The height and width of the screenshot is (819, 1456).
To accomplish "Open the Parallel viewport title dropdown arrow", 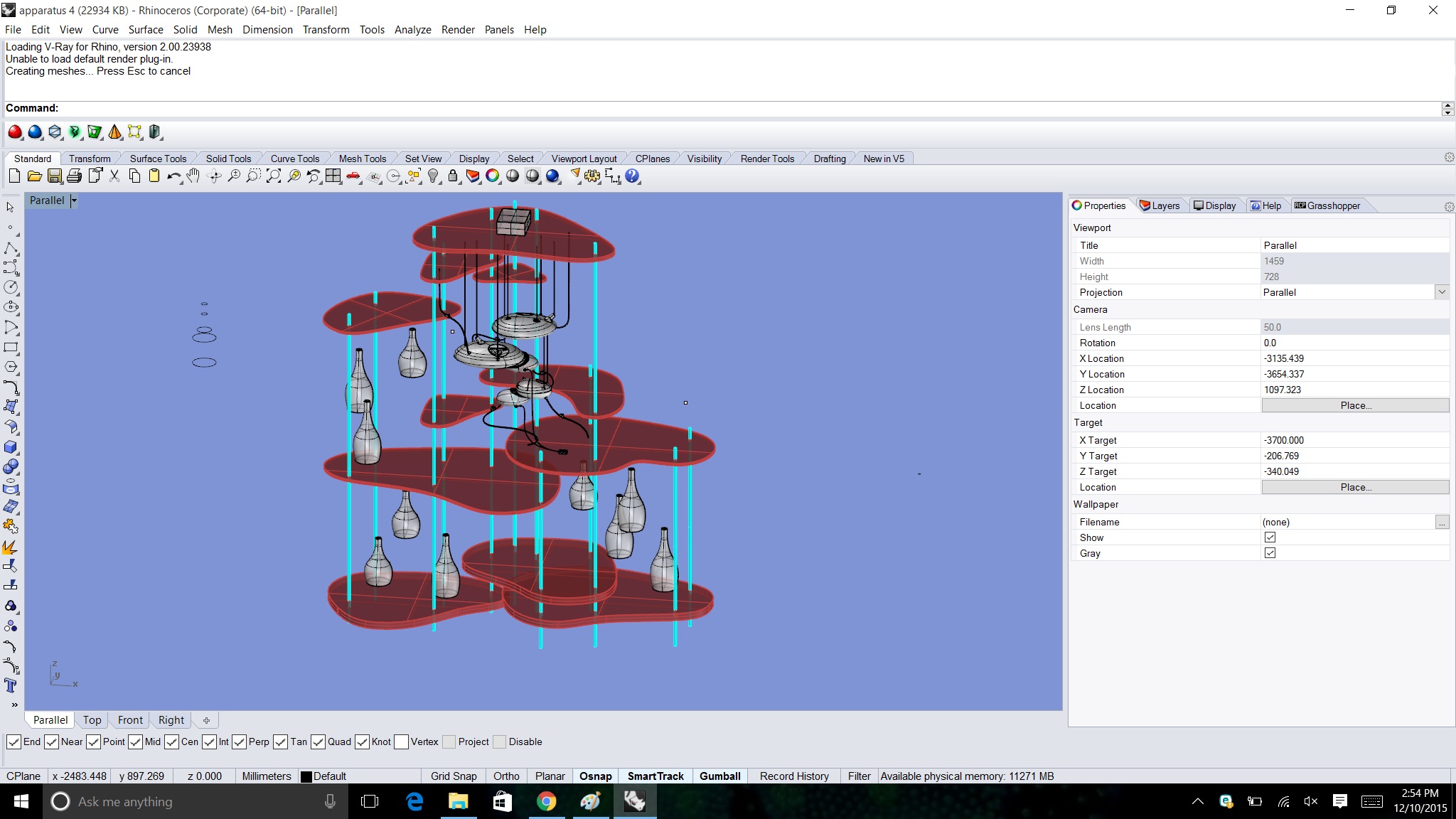I will 74,200.
